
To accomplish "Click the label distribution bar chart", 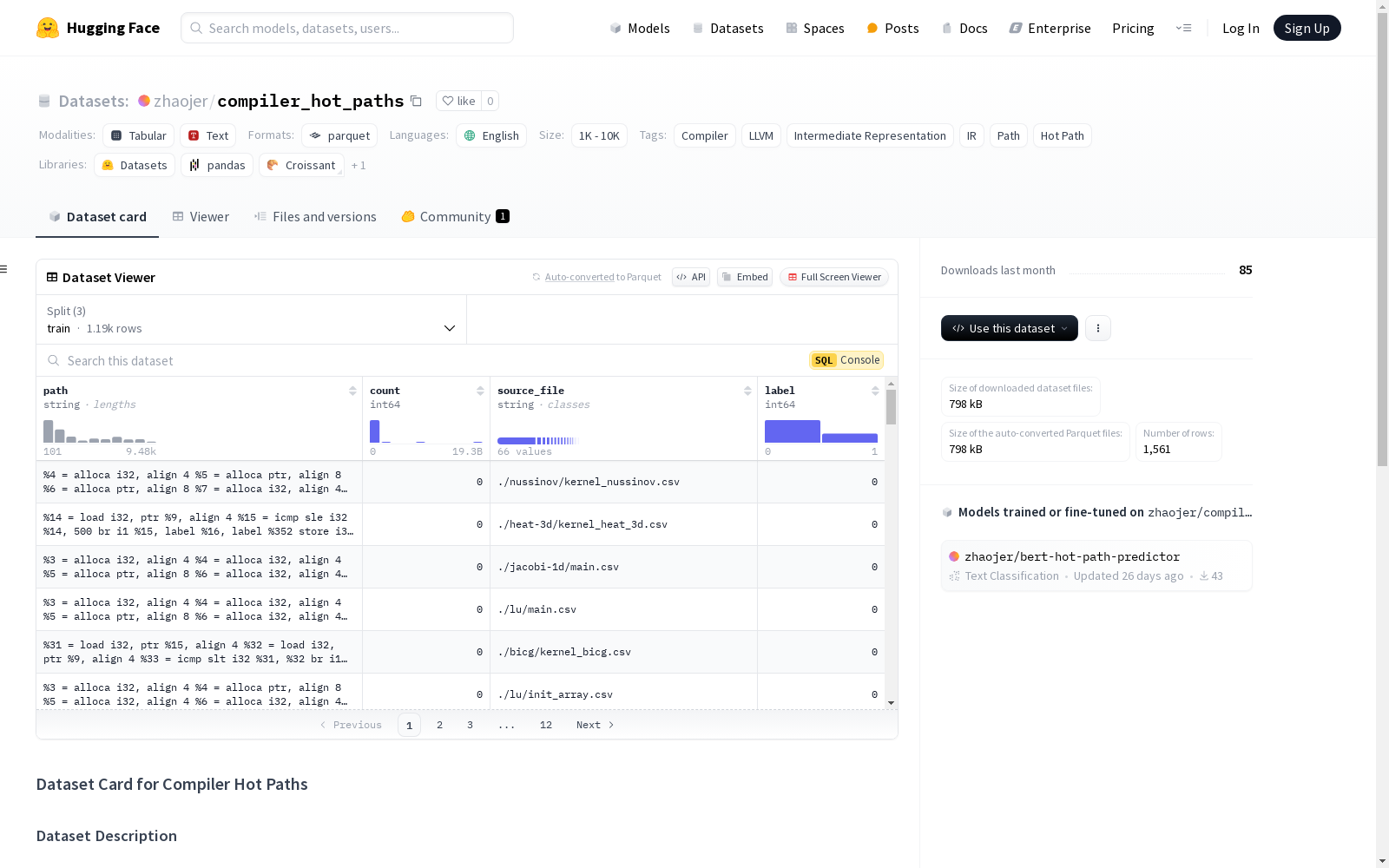I will click(821, 431).
